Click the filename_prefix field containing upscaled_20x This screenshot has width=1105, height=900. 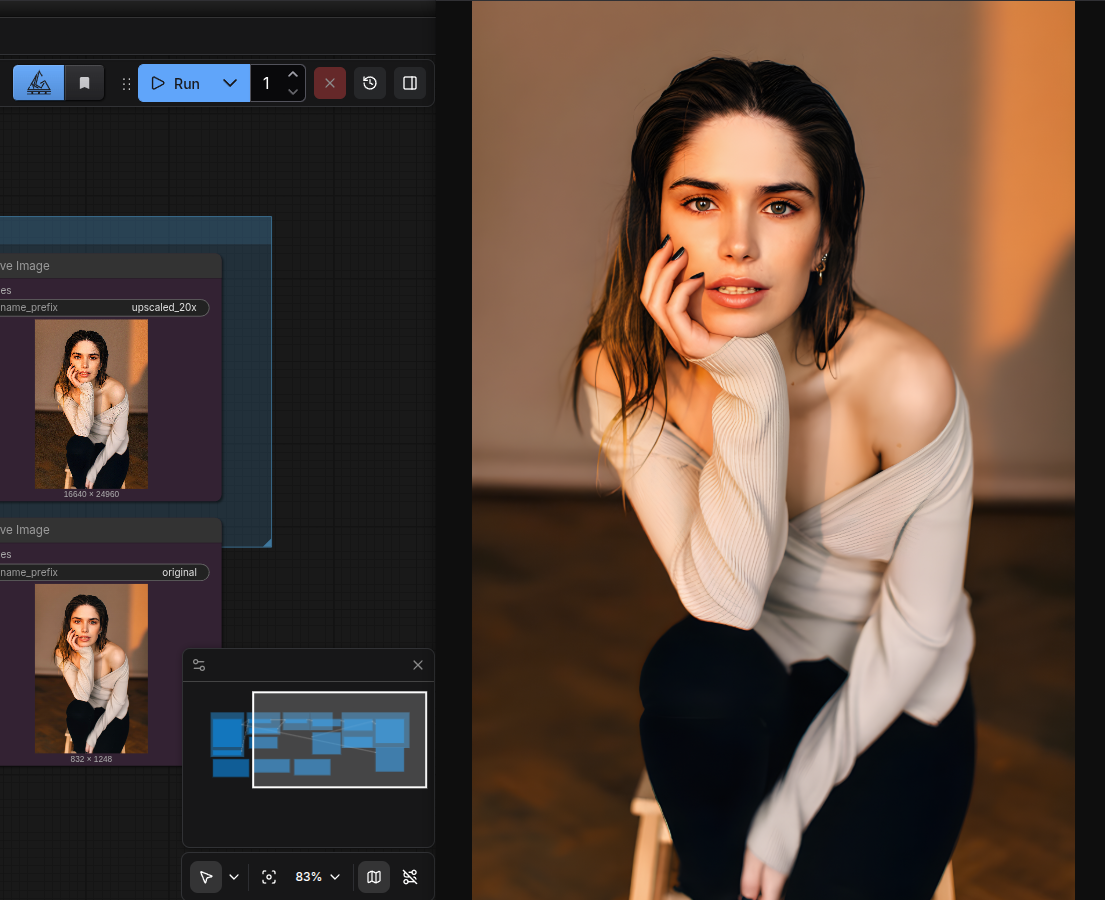[x=104, y=307]
